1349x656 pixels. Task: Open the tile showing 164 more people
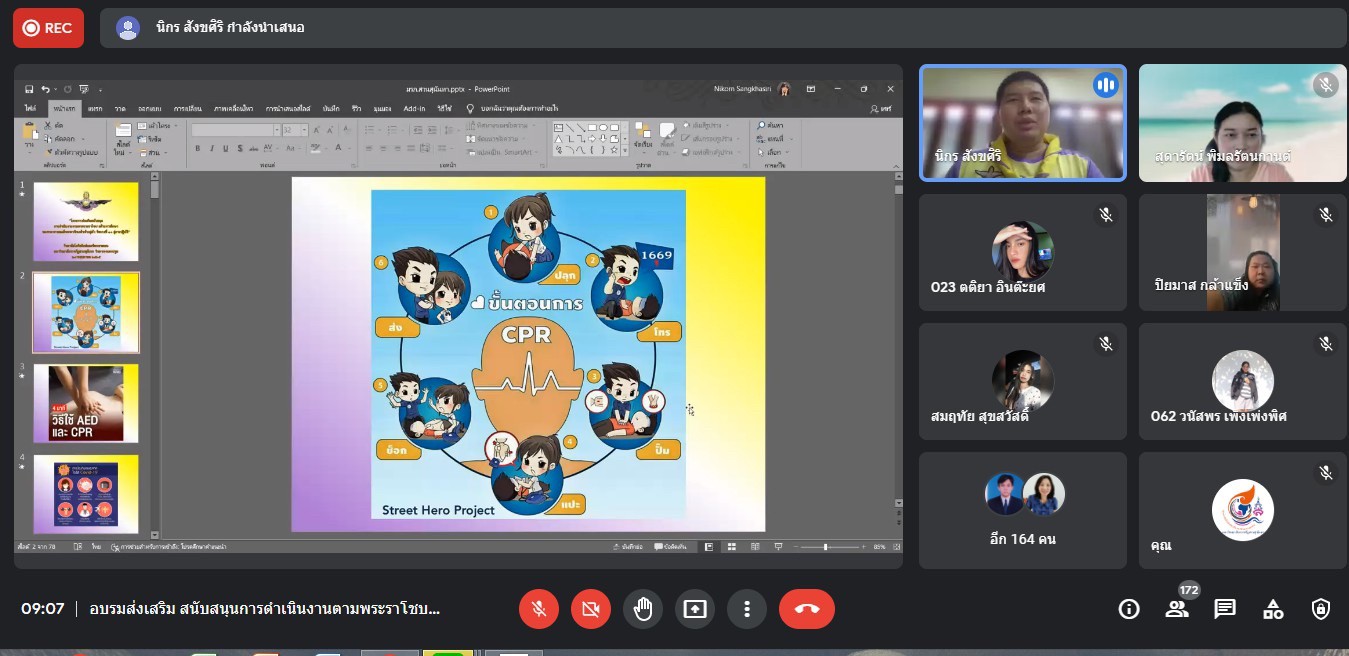[1022, 510]
